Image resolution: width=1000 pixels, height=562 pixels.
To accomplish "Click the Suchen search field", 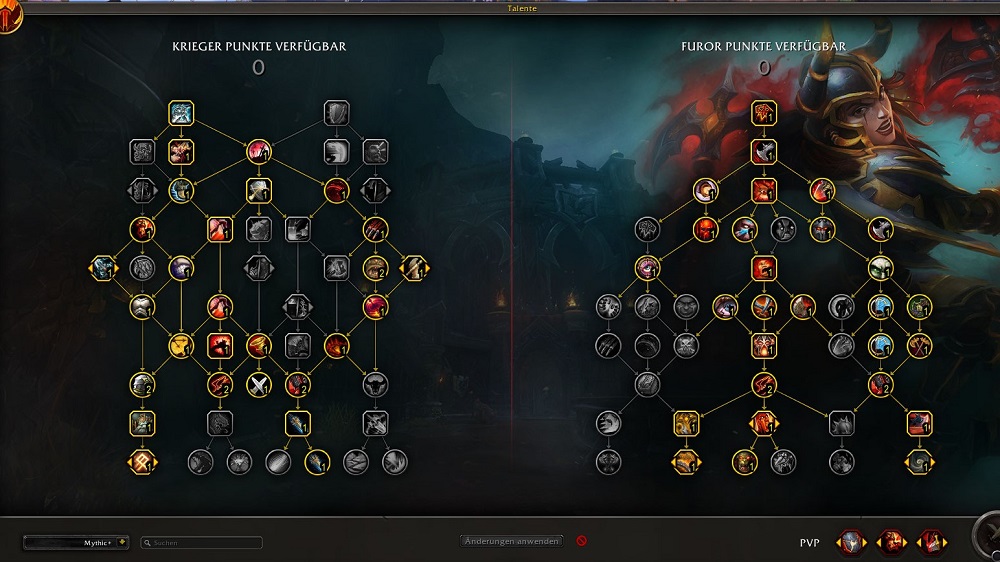I will pyautogui.click(x=202, y=542).
